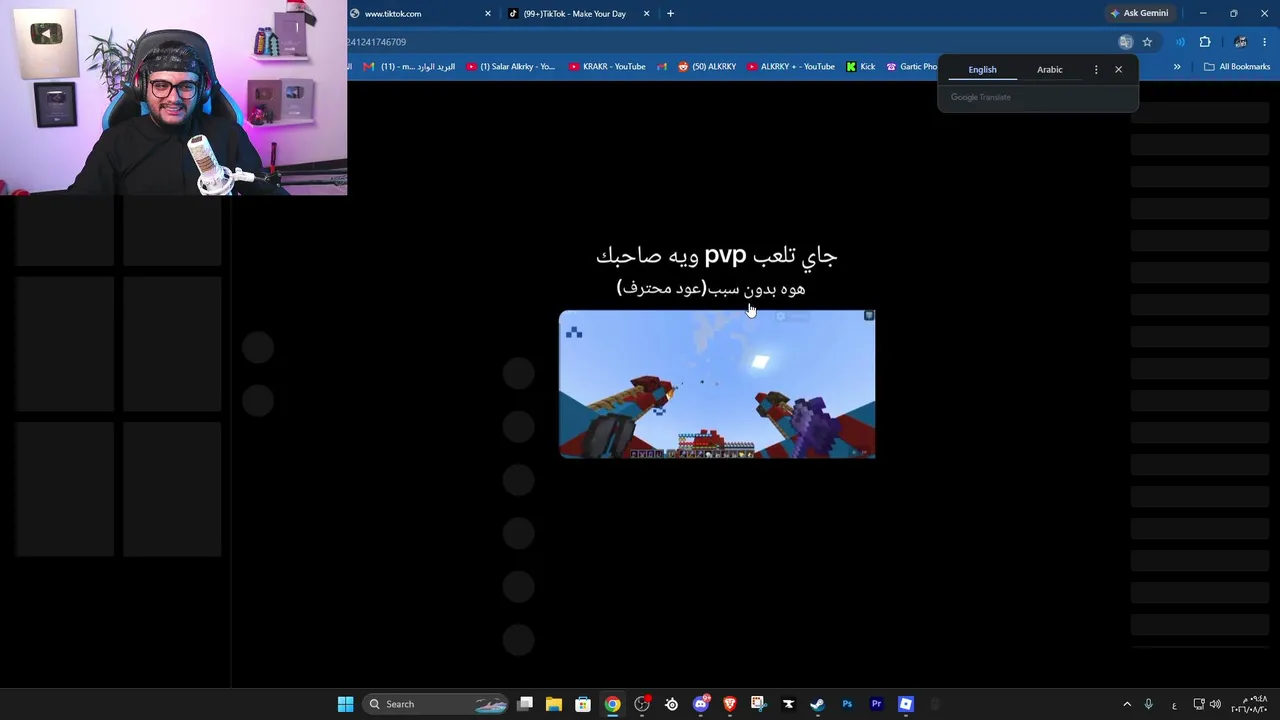Open Google Chrome from the taskbar
This screenshot has height=720, width=1280.
[x=612, y=704]
